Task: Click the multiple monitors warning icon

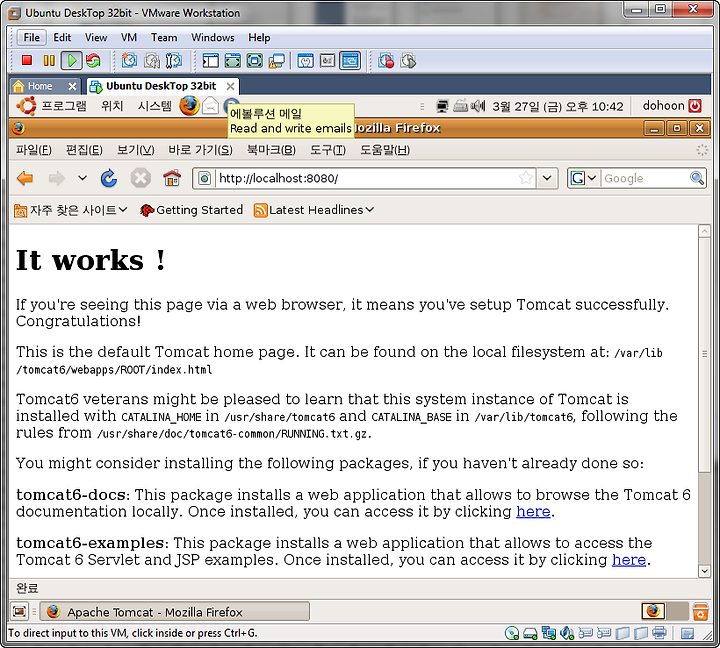Action: (x=276, y=61)
